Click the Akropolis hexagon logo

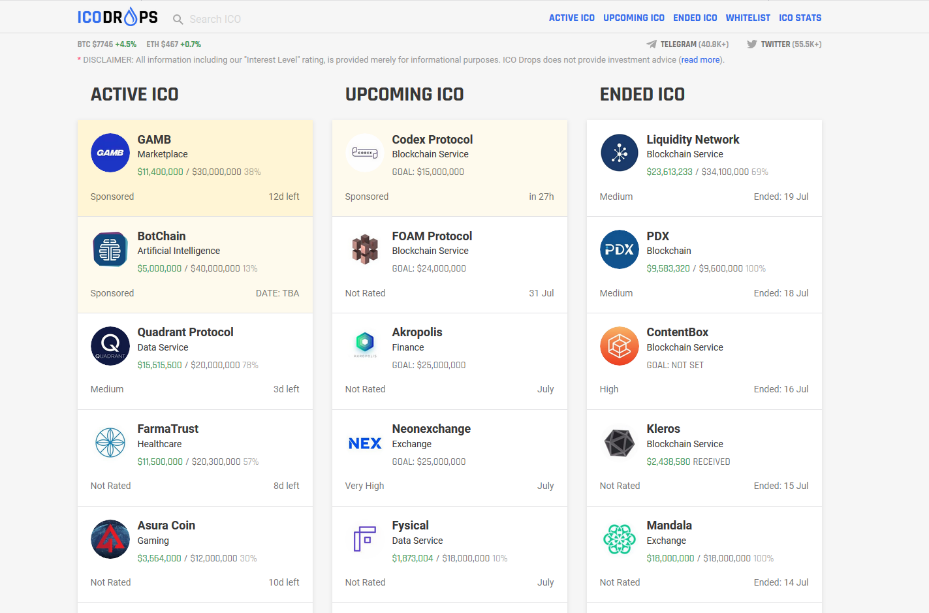click(x=365, y=344)
